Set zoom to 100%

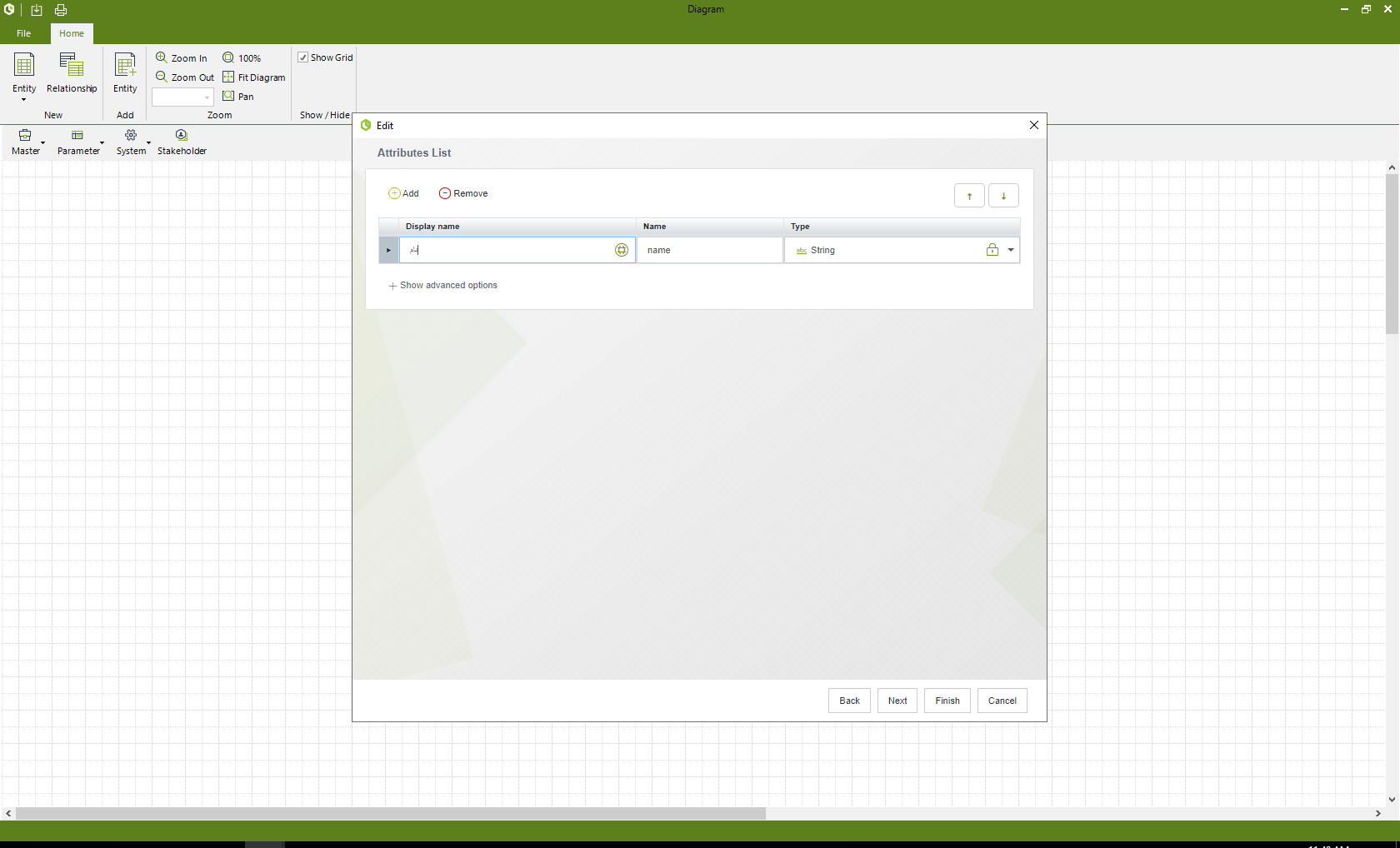click(x=242, y=57)
